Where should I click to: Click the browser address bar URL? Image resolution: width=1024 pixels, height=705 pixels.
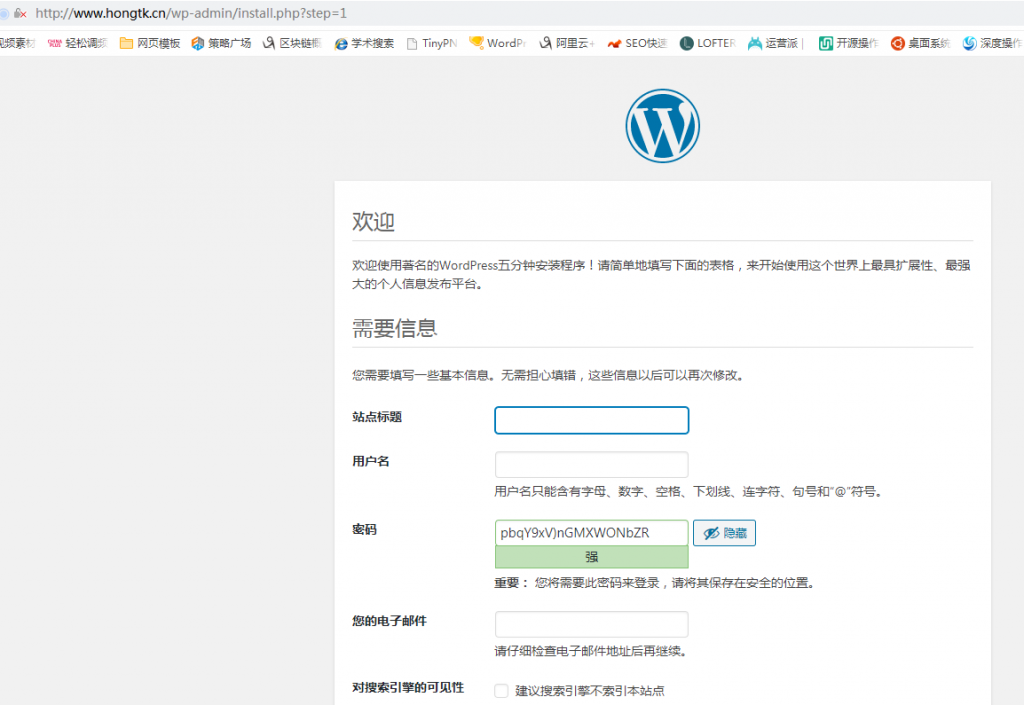coord(191,13)
